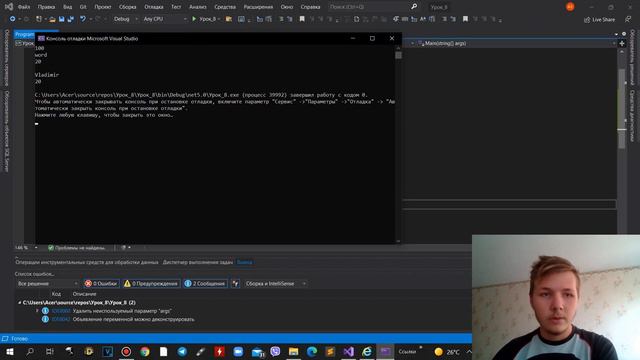
Task: Click the debug console vertical scrollbar
Action: (x=398, y=144)
